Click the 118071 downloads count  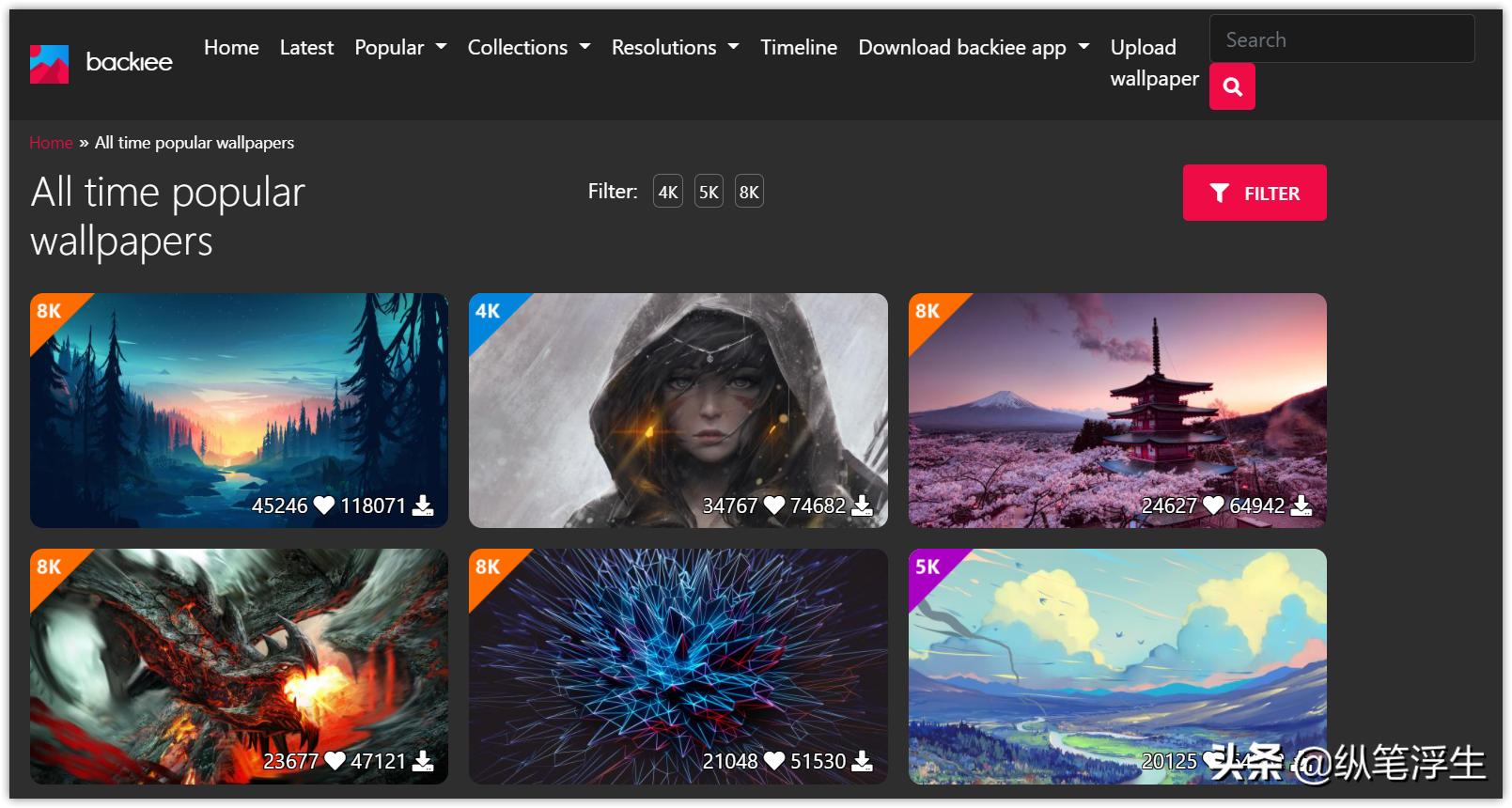pos(373,505)
